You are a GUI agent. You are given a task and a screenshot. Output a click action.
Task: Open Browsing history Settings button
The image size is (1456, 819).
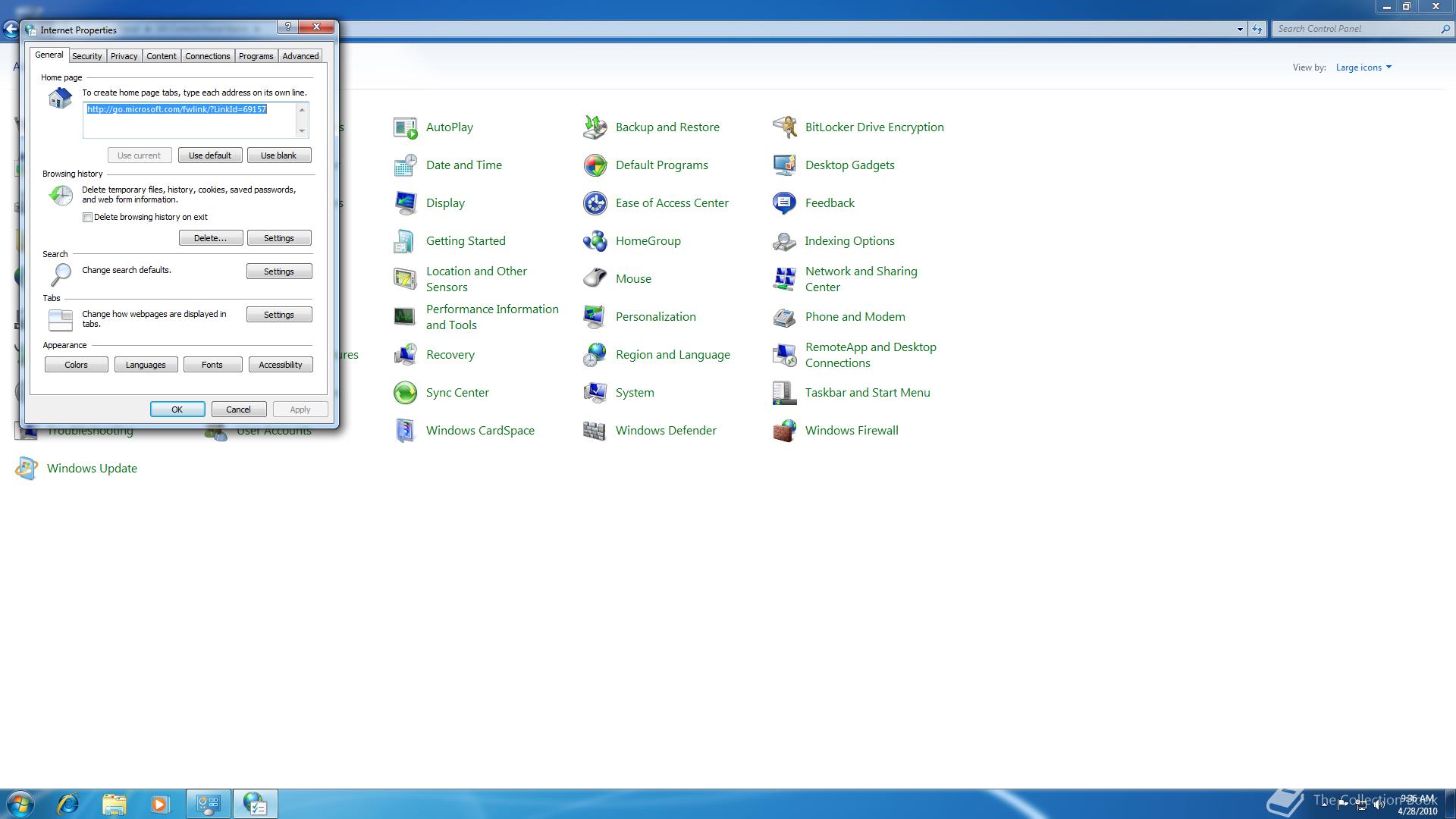[x=279, y=238]
